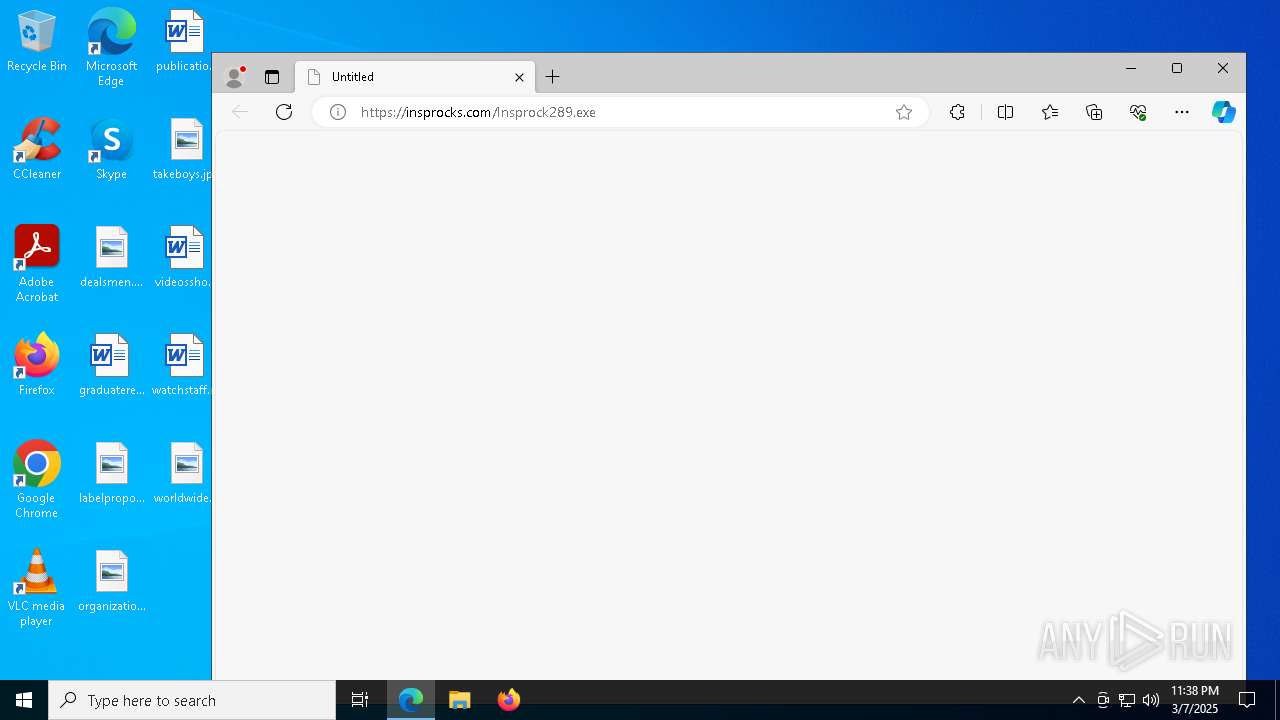Viewport: 1280px width, 720px height.
Task: Maximize the Edge window
Action: click(1177, 68)
